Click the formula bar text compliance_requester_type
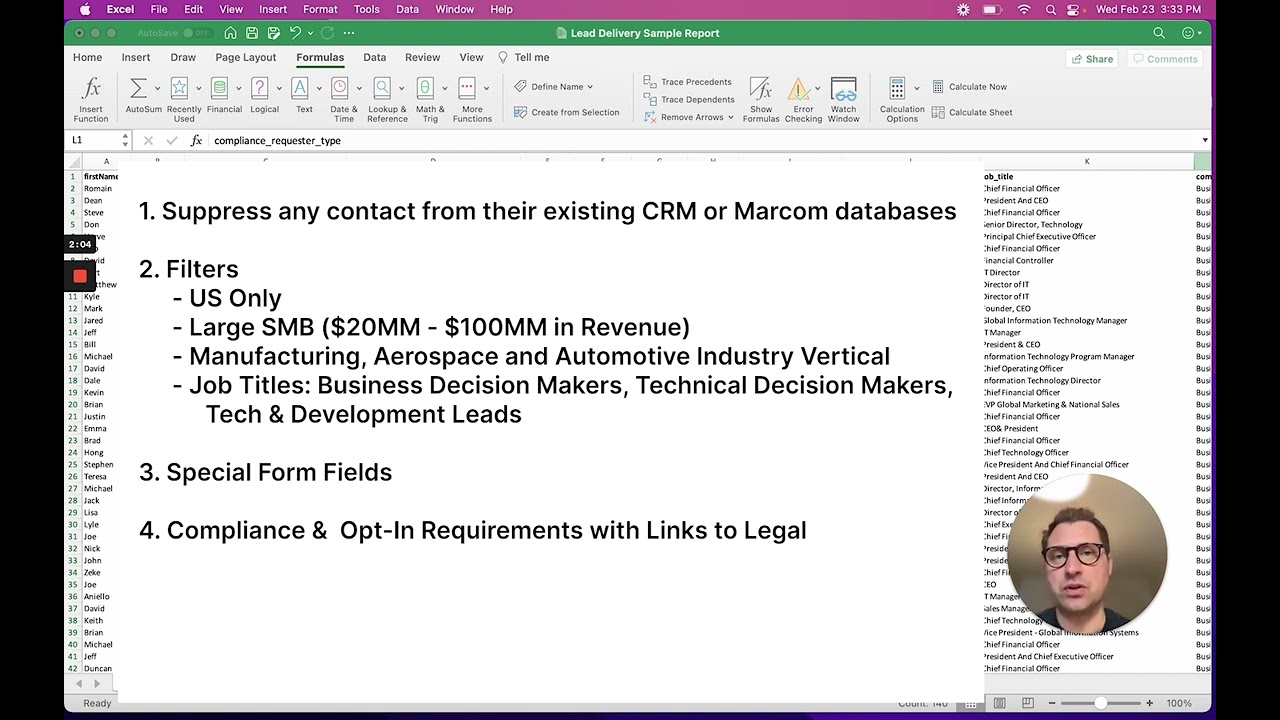The image size is (1280, 720). (x=277, y=140)
